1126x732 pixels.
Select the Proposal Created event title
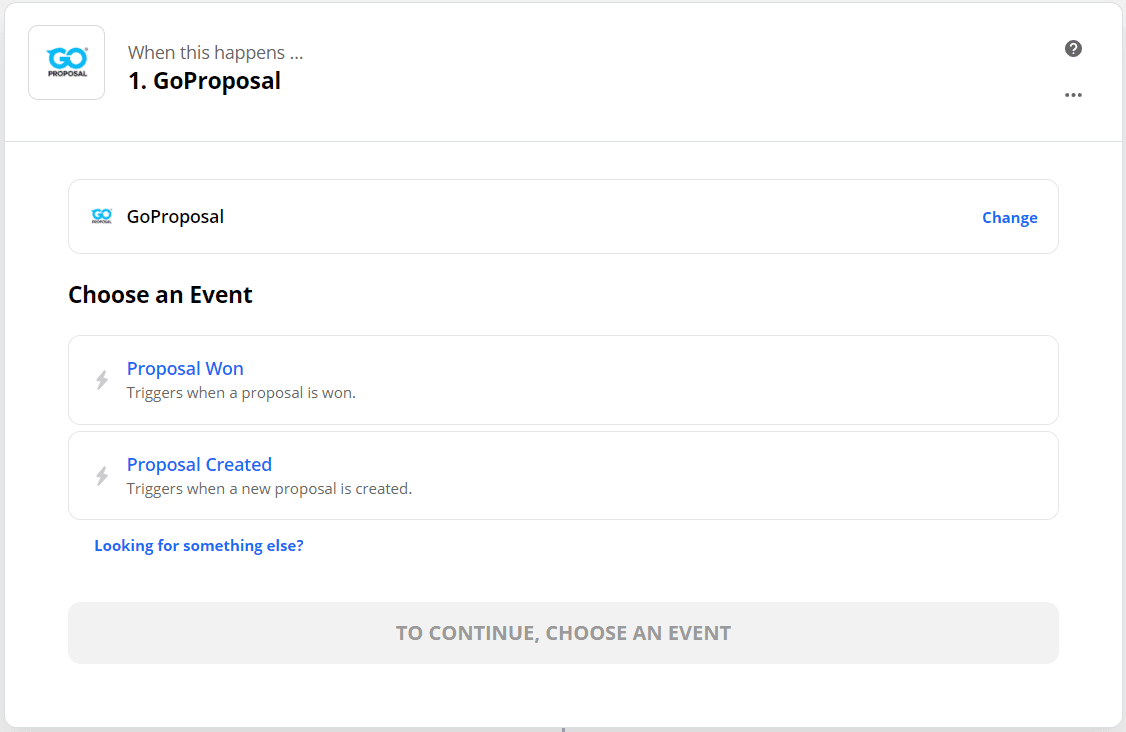pyautogui.click(x=199, y=465)
